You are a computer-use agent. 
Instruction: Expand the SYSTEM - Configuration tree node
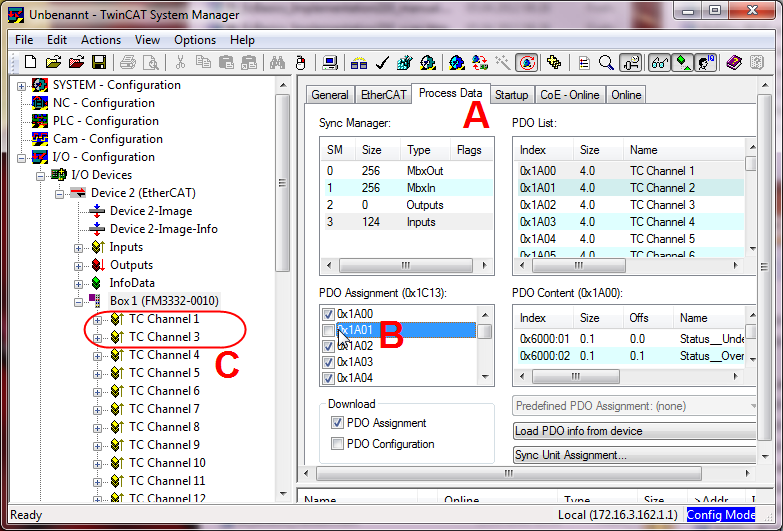point(21,86)
